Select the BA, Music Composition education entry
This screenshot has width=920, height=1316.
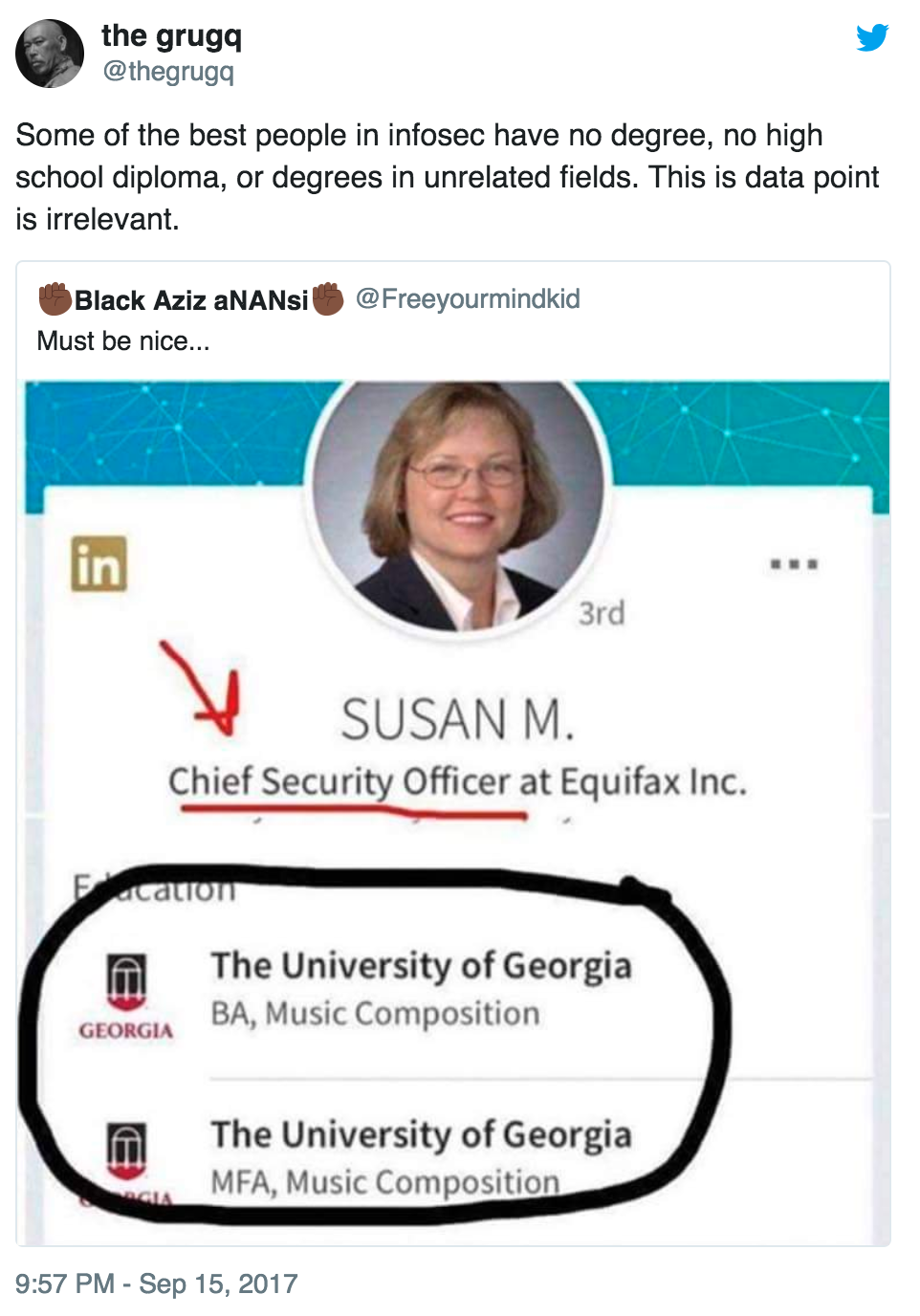click(375, 1013)
